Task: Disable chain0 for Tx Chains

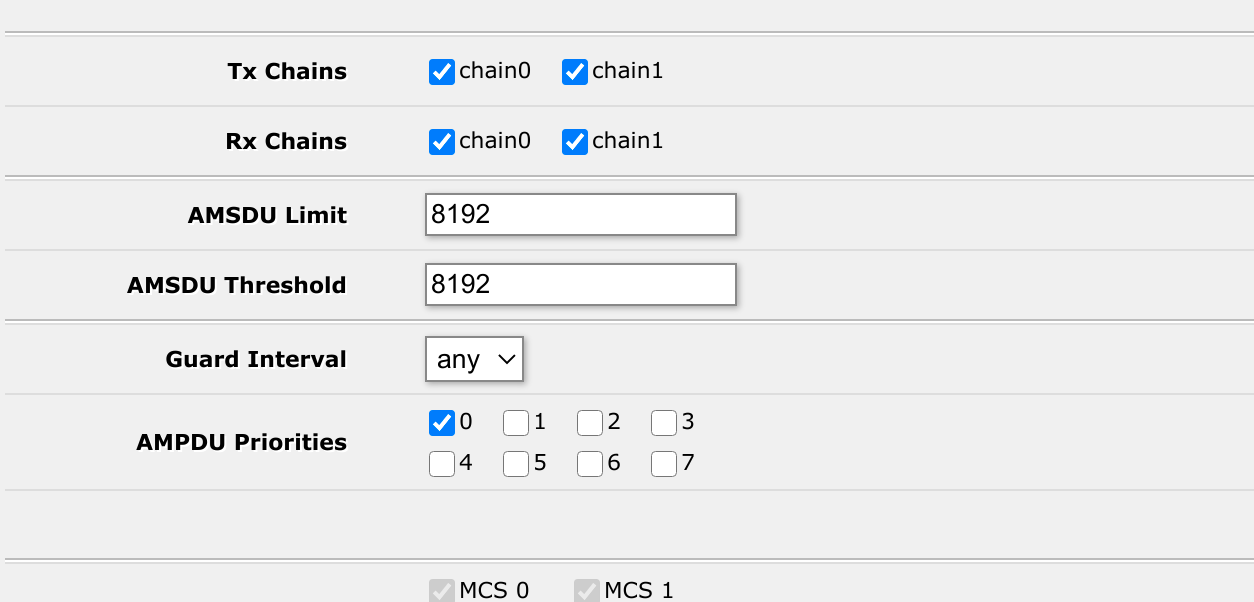Action: click(x=441, y=71)
